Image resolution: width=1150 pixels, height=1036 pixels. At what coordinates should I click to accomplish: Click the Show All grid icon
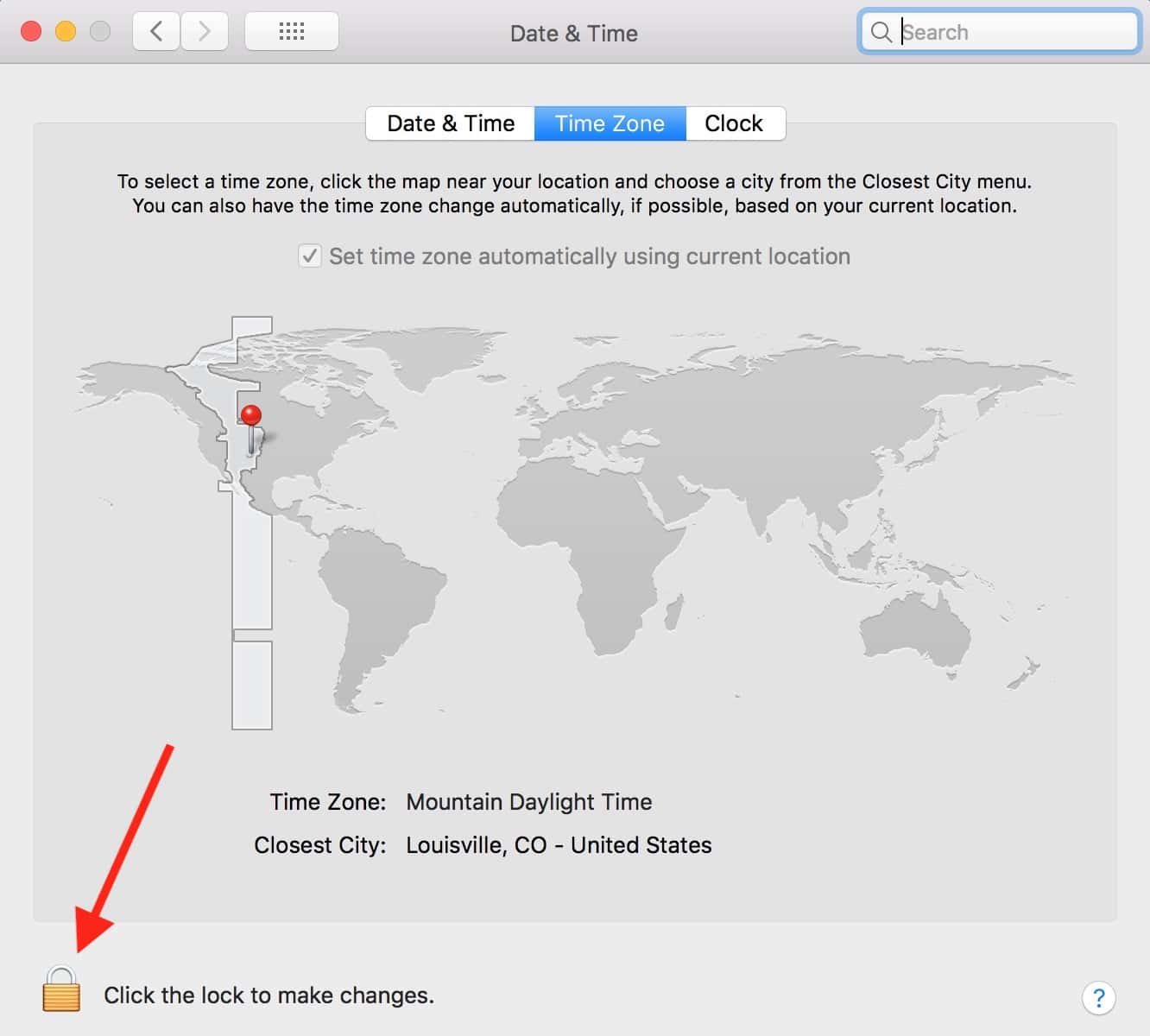[x=292, y=32]
